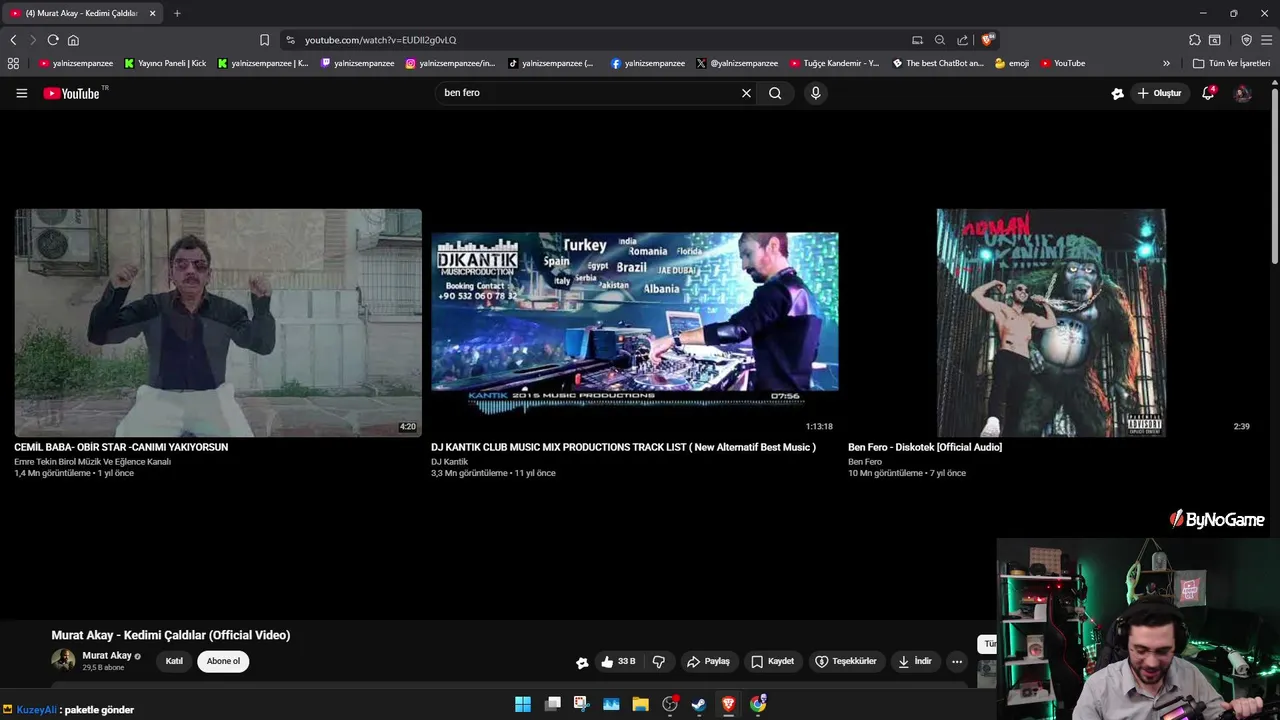Viewport: 1280px width, 720px height.
Task: Click the Murat Akay channel name
Action: [x=107, y=655]
